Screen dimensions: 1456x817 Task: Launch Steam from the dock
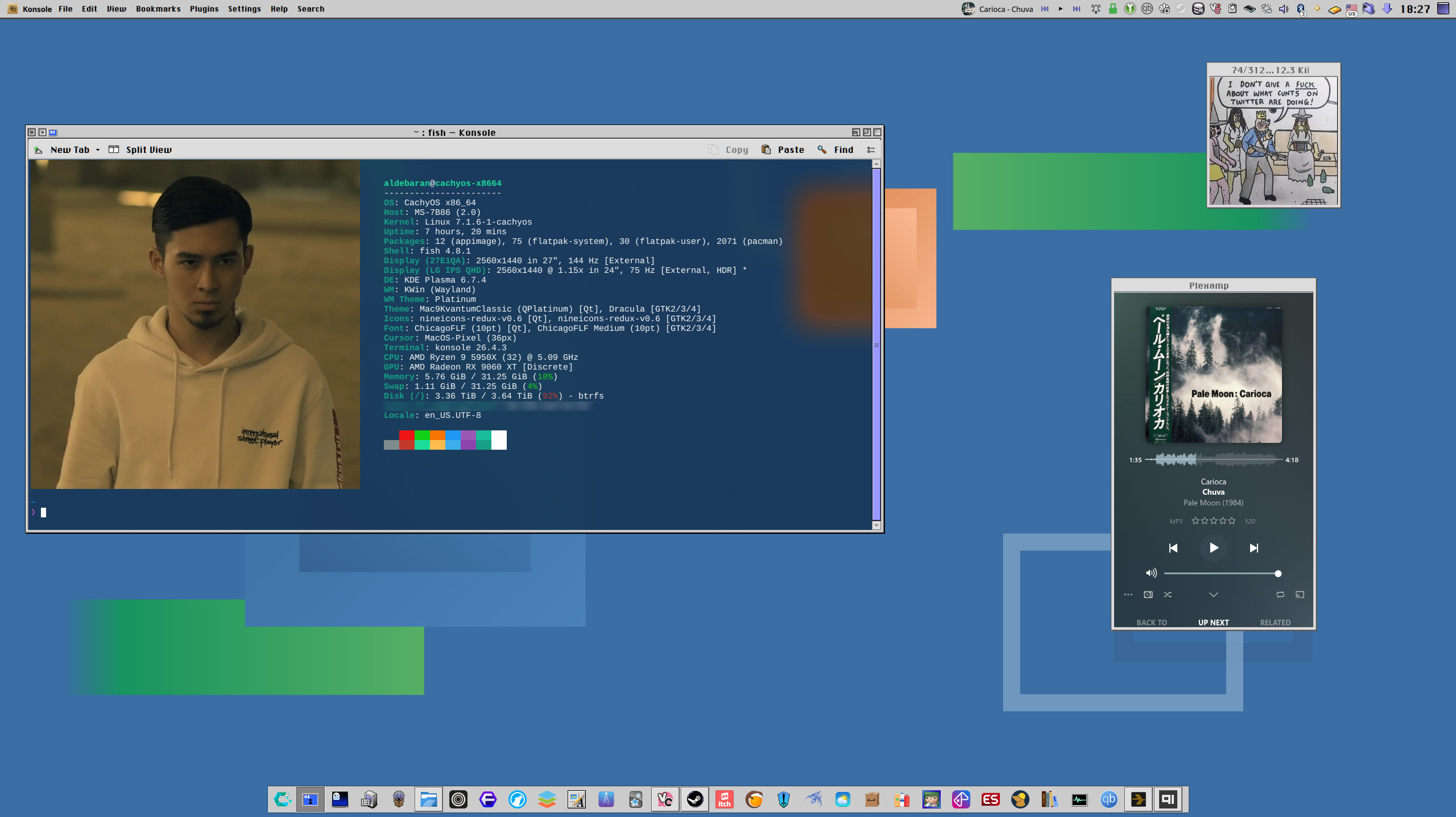pyautogui.click(x=695, y=799)
